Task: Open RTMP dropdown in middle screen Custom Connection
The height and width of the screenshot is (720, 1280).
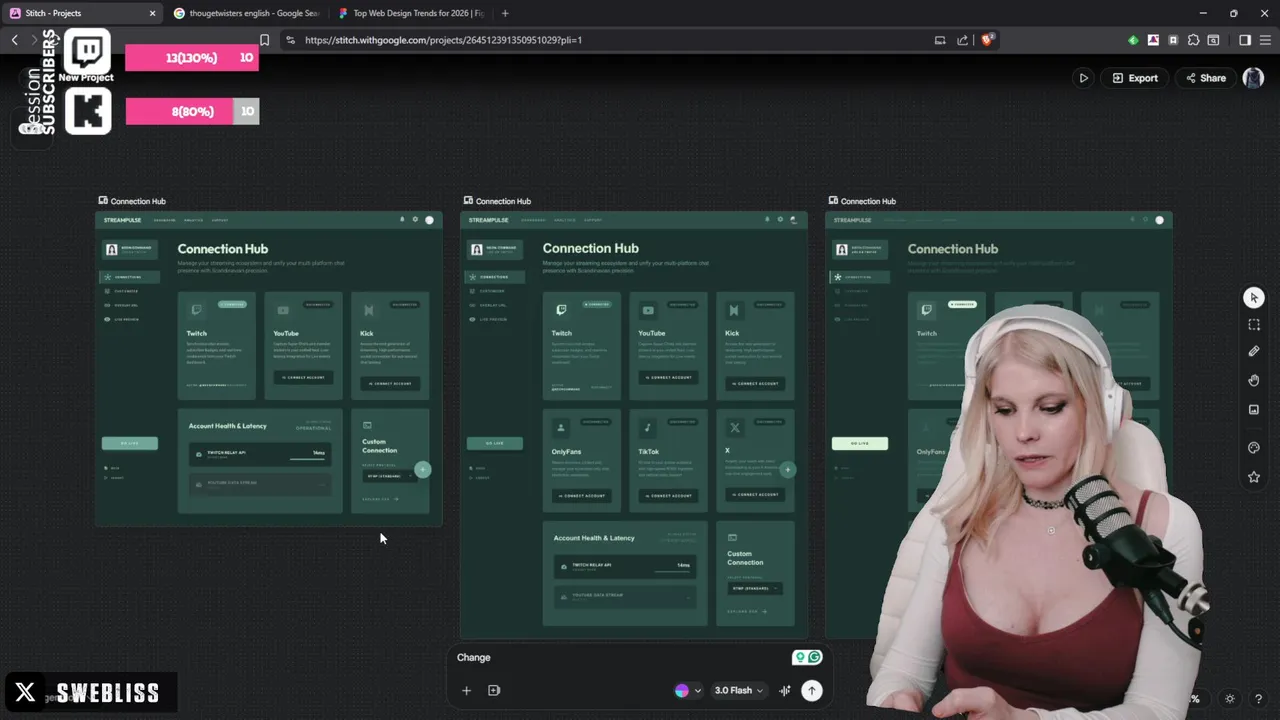Action: tap(755, 588)
